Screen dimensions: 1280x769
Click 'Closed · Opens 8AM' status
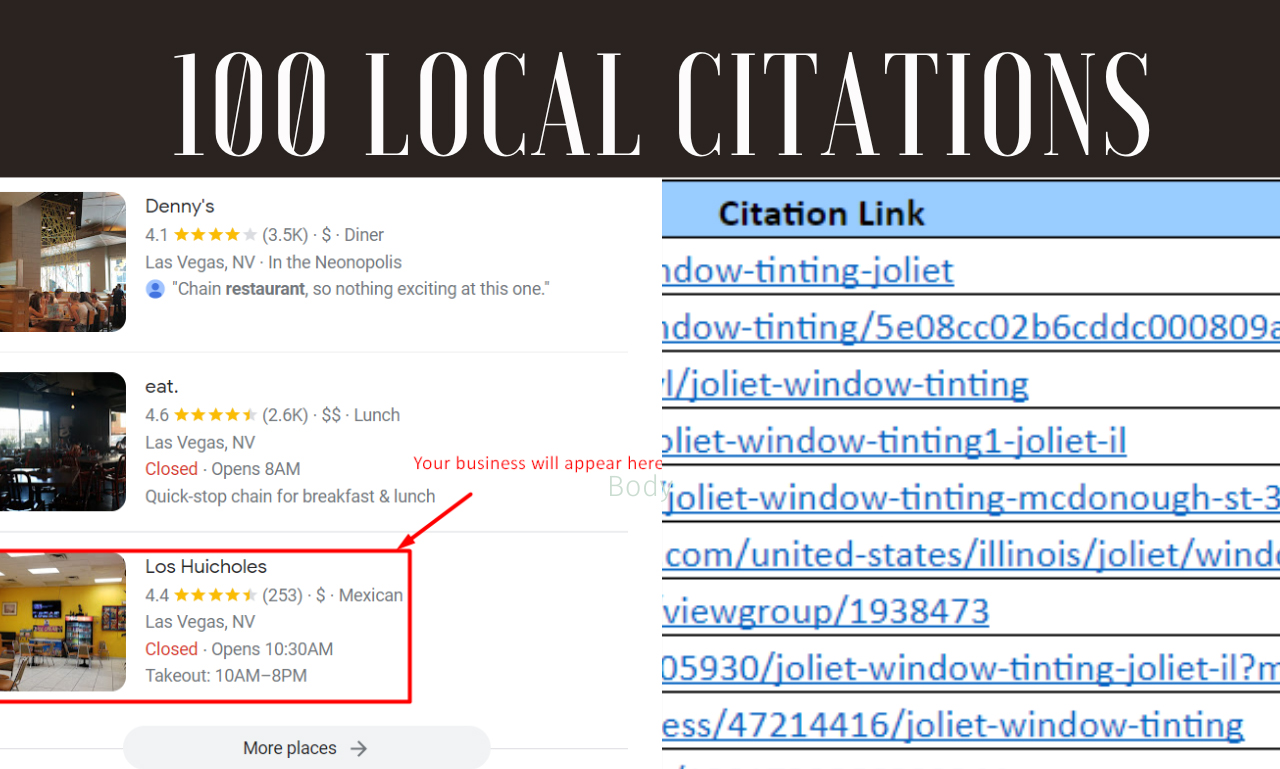click(222, 469)
